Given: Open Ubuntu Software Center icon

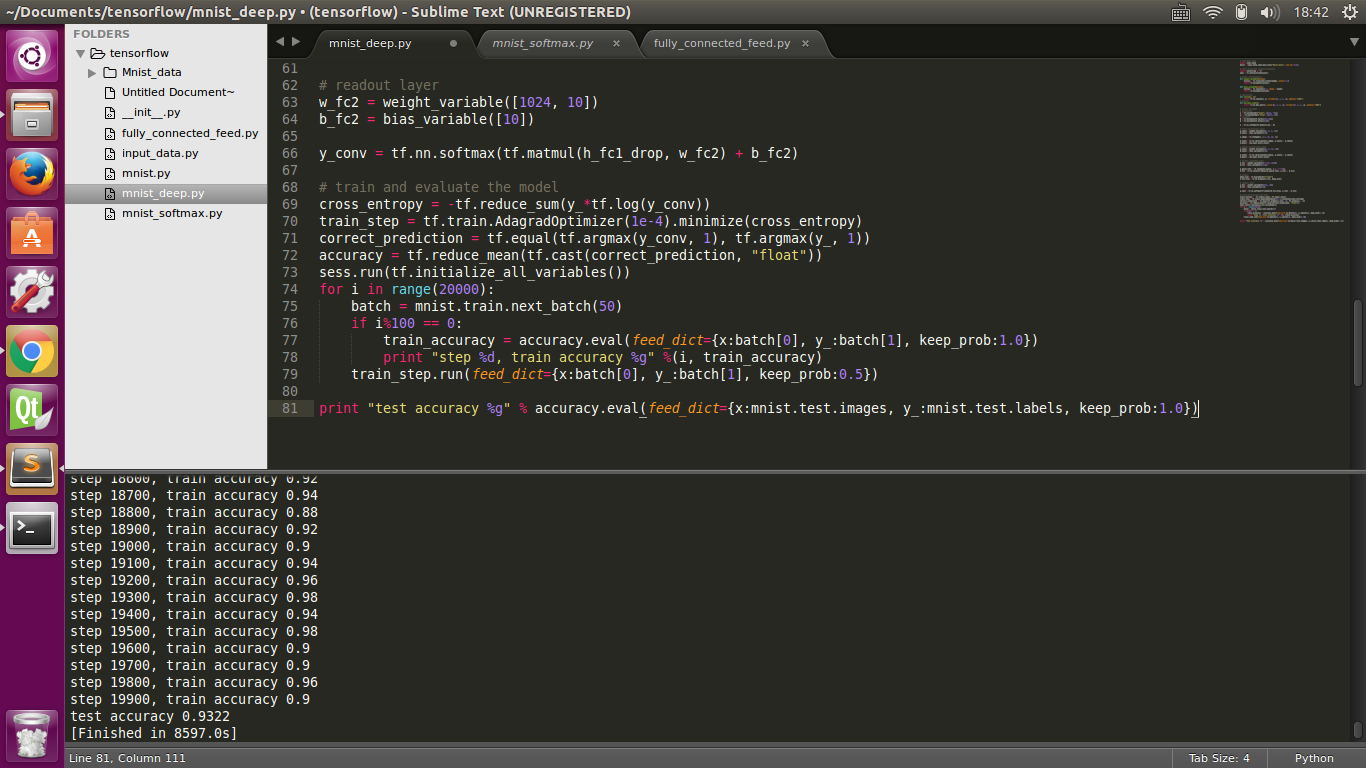Looking at the screenshot, I should click(33, 234).
